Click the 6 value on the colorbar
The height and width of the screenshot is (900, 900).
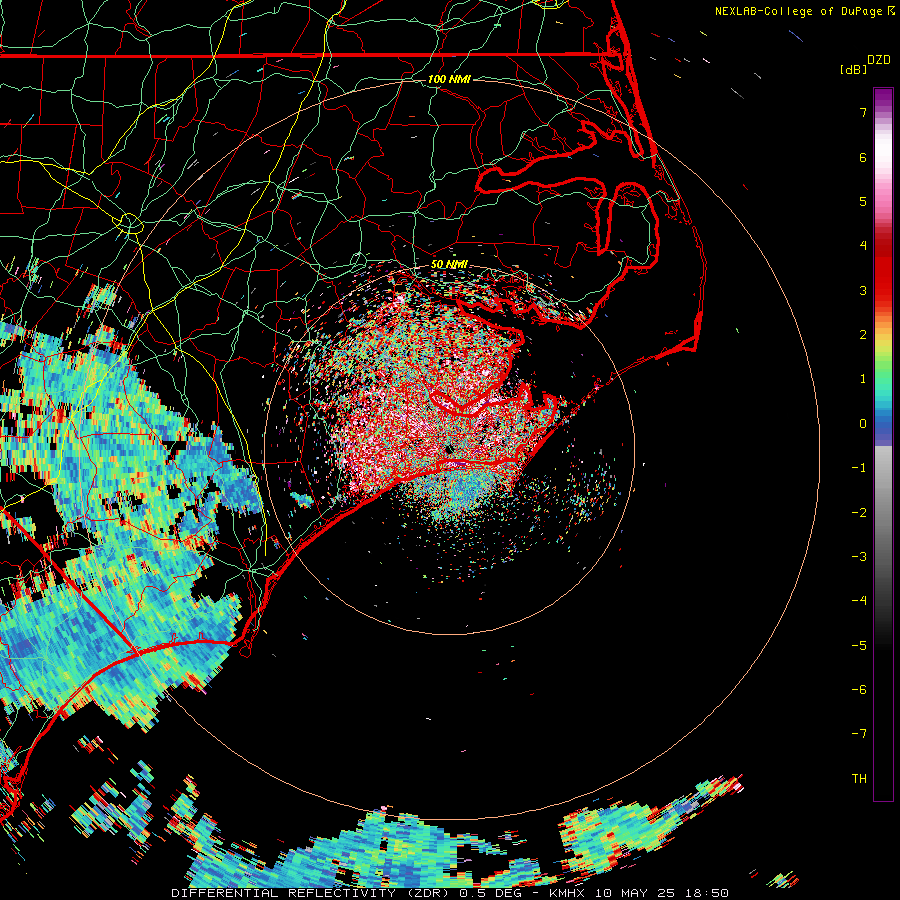863,157
